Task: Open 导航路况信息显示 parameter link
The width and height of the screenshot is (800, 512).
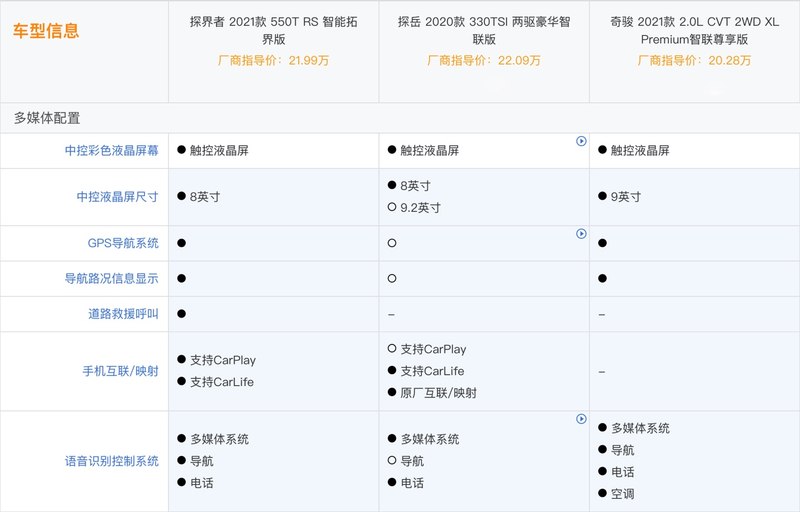Action: tap(112, 278)
